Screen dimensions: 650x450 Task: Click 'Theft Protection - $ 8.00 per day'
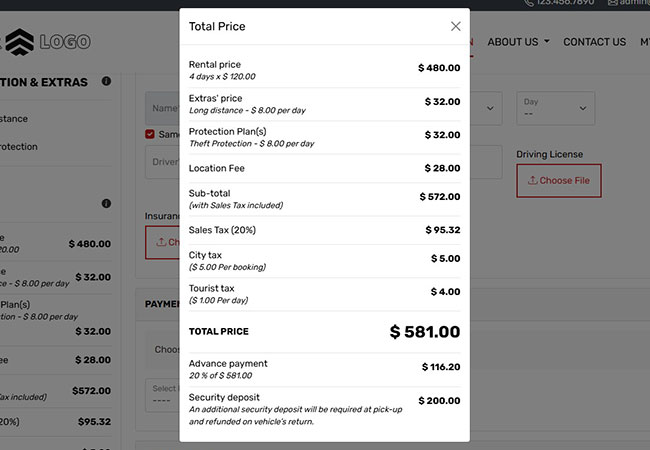click(x=252, y=143)
